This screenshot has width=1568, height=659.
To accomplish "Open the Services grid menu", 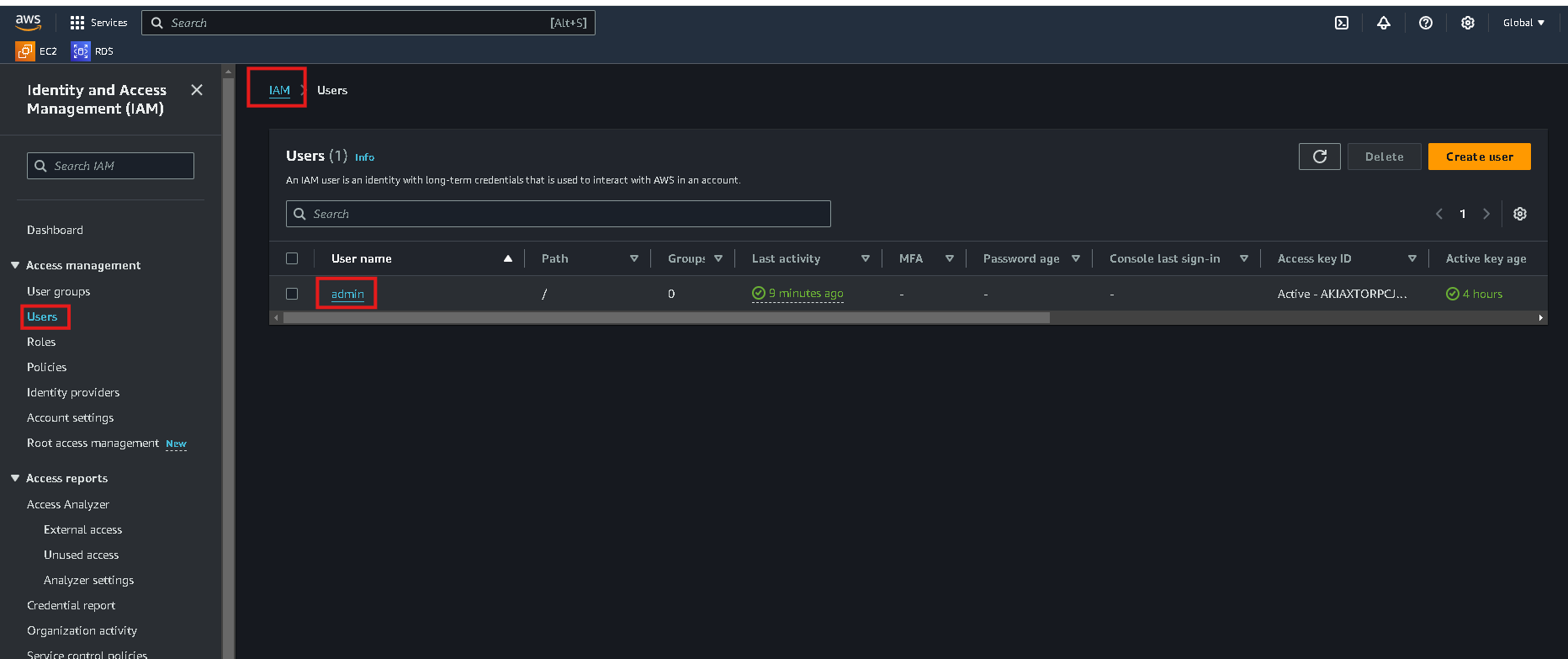I will 98,23.
